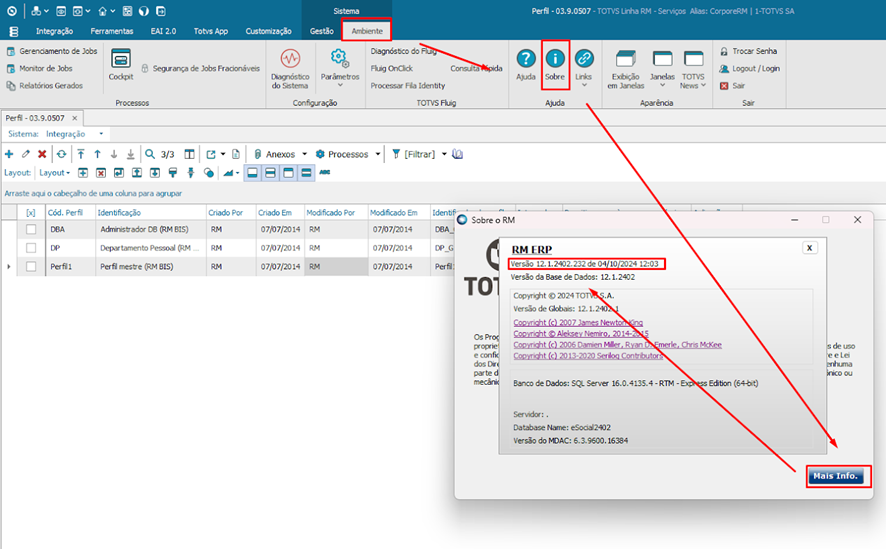Launch Diagnóstico do Sistema
The image size is (886, 549).
point(290,59)
